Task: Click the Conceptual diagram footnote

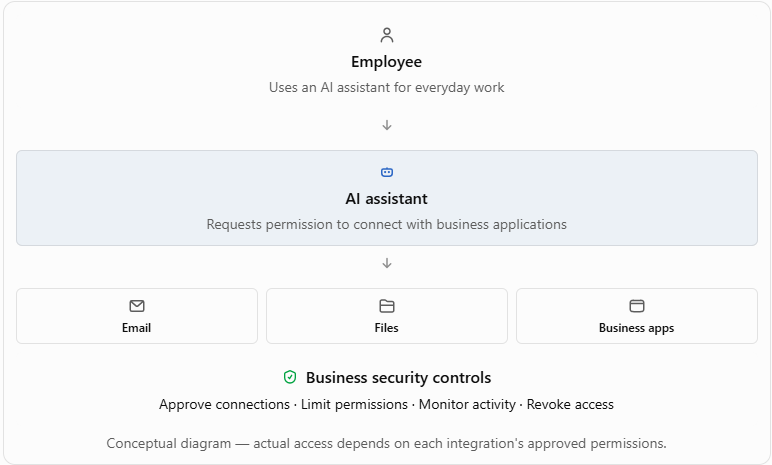Action: click(386, 443)
